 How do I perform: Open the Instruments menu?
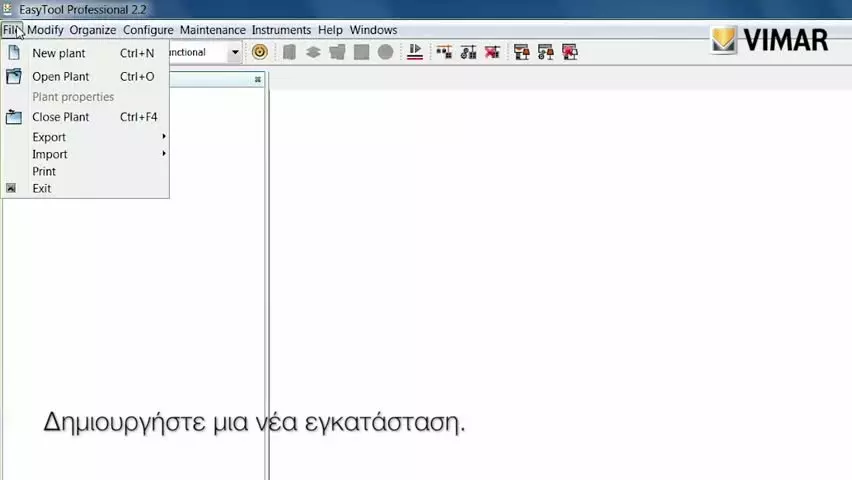point(281,30)
